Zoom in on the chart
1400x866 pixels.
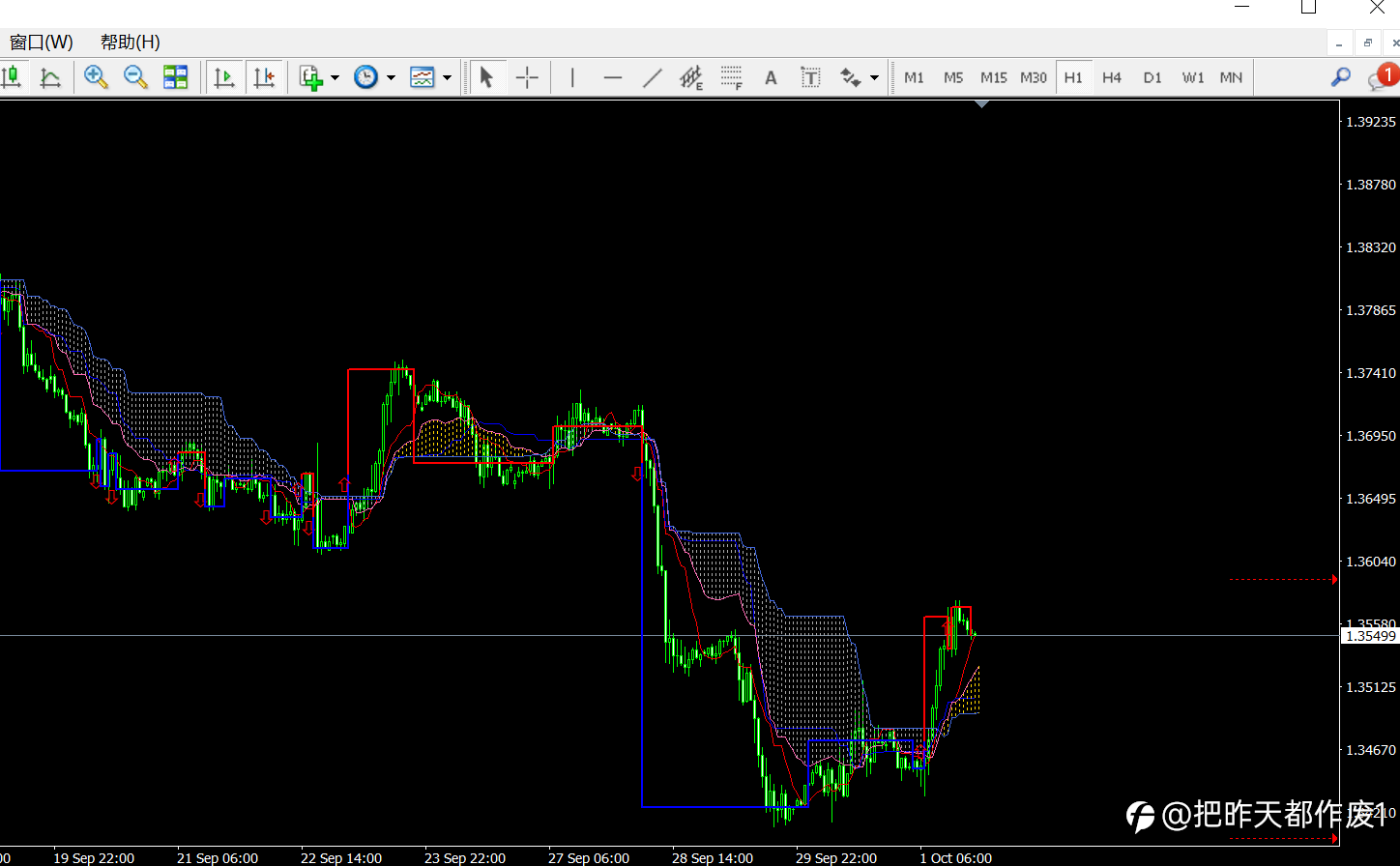pos(96,77)
